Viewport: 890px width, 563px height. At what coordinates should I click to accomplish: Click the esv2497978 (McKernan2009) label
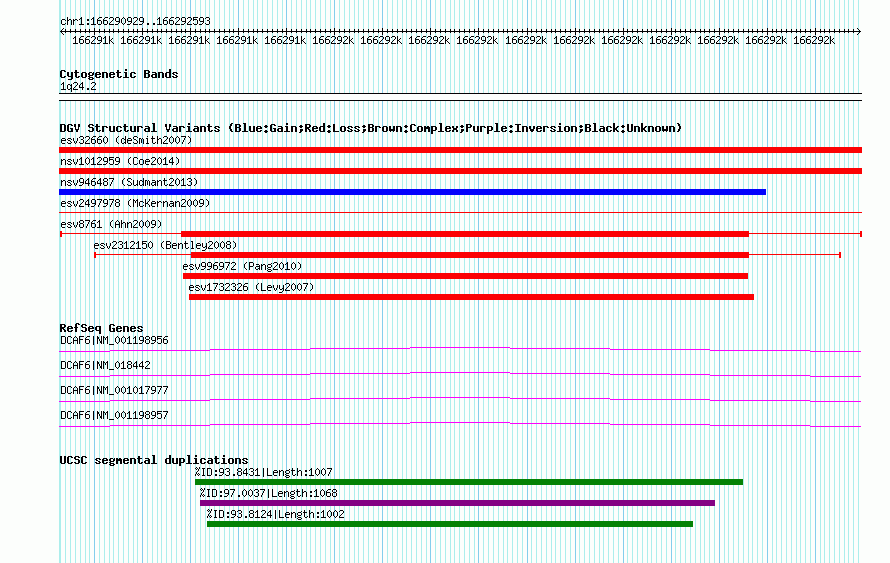click(x=135, y=203)
